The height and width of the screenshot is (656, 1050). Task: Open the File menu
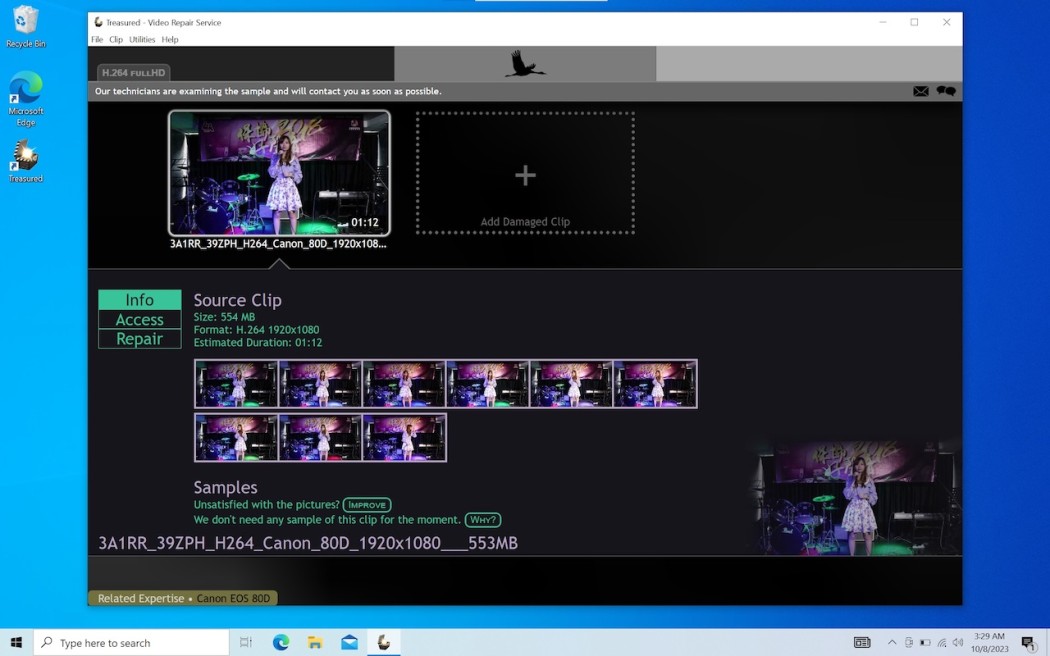[x=97, y=39]
